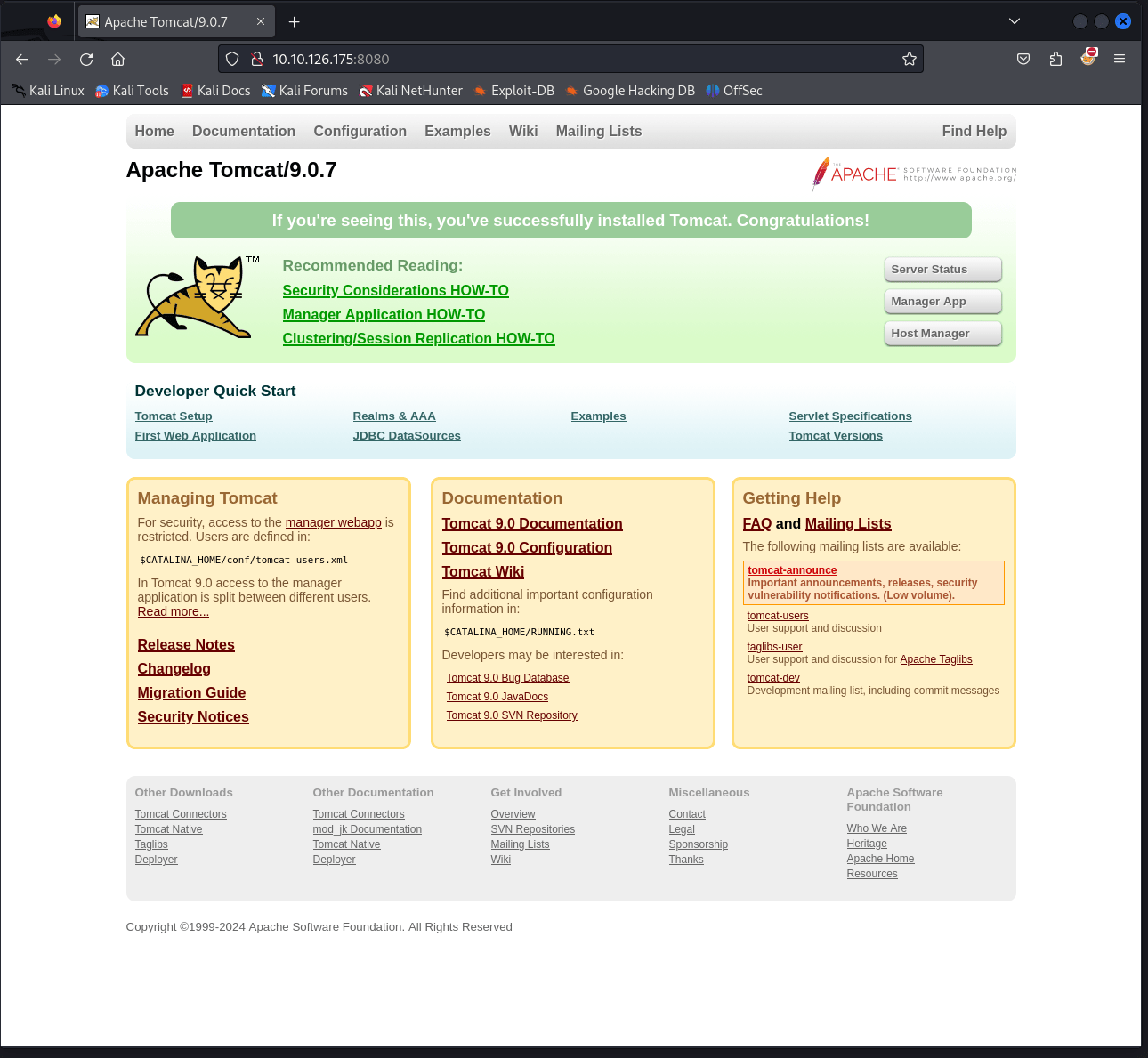The width and height of the screenshot is (1148, 1058).
Task: Open the Migration Guide link
Action: pyautogui.click(x=191, y=692)
